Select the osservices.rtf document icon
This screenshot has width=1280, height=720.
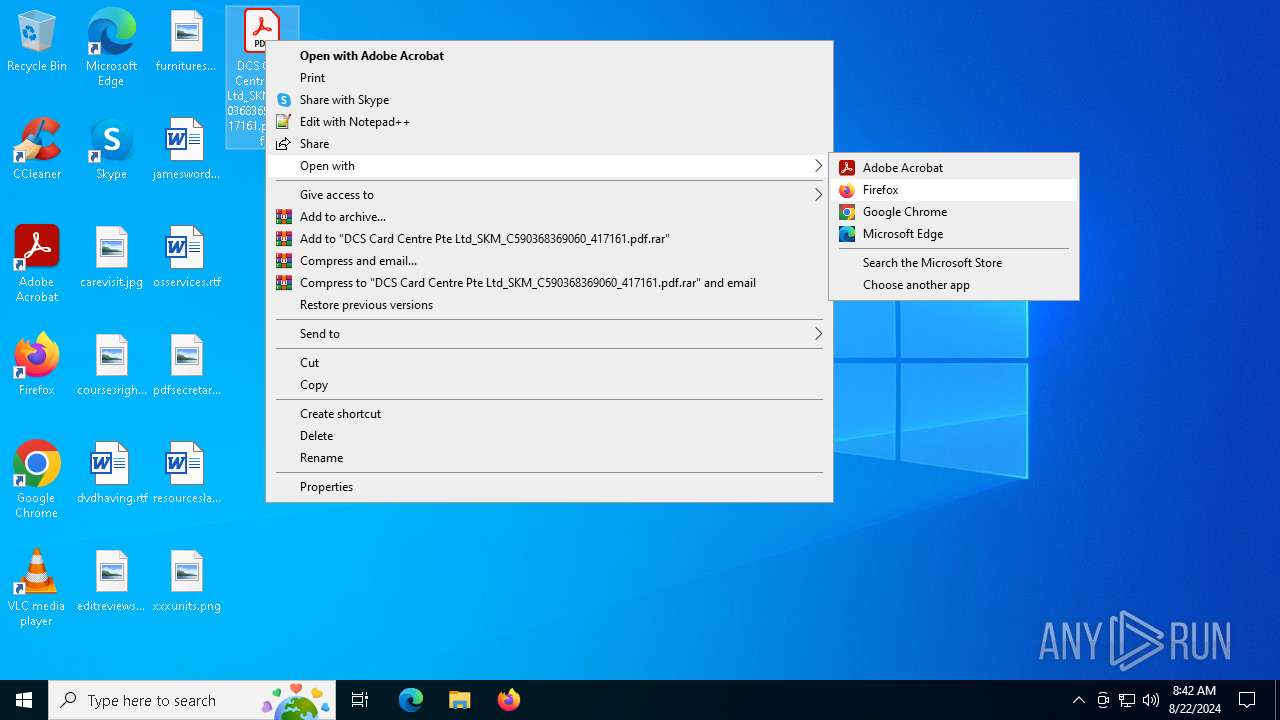point(186,258)
